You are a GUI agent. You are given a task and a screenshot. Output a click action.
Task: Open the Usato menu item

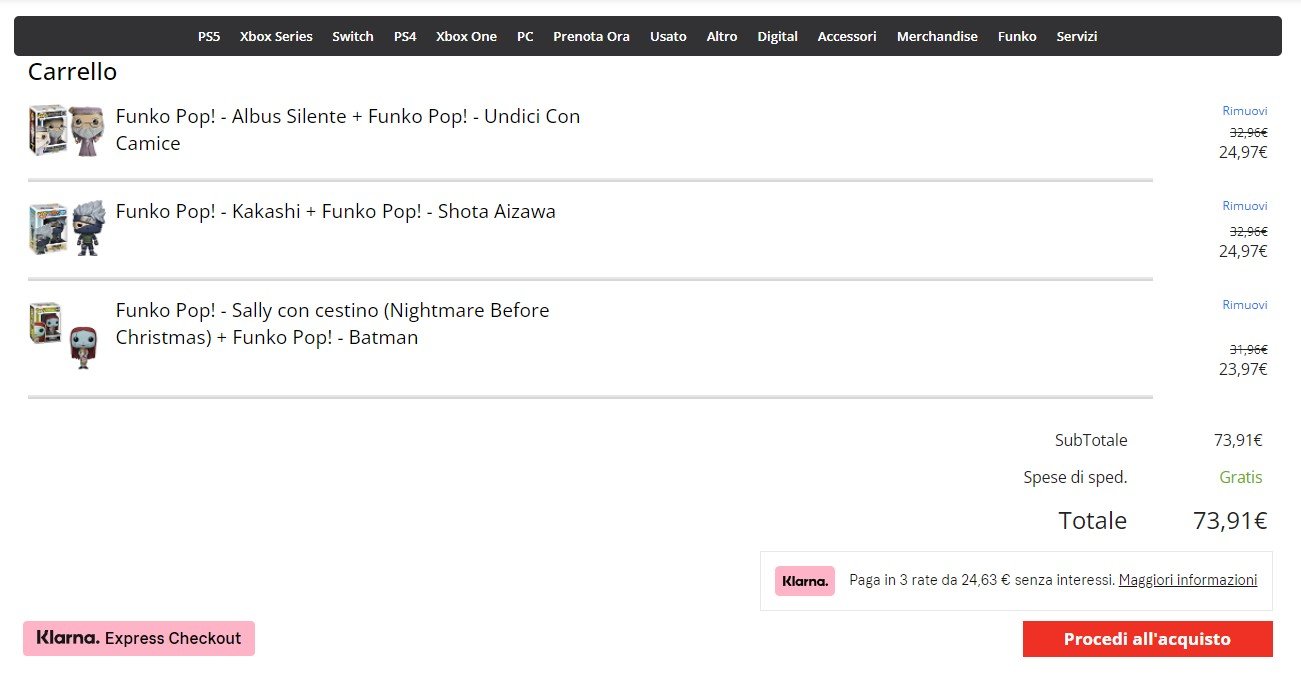[668, 36]
